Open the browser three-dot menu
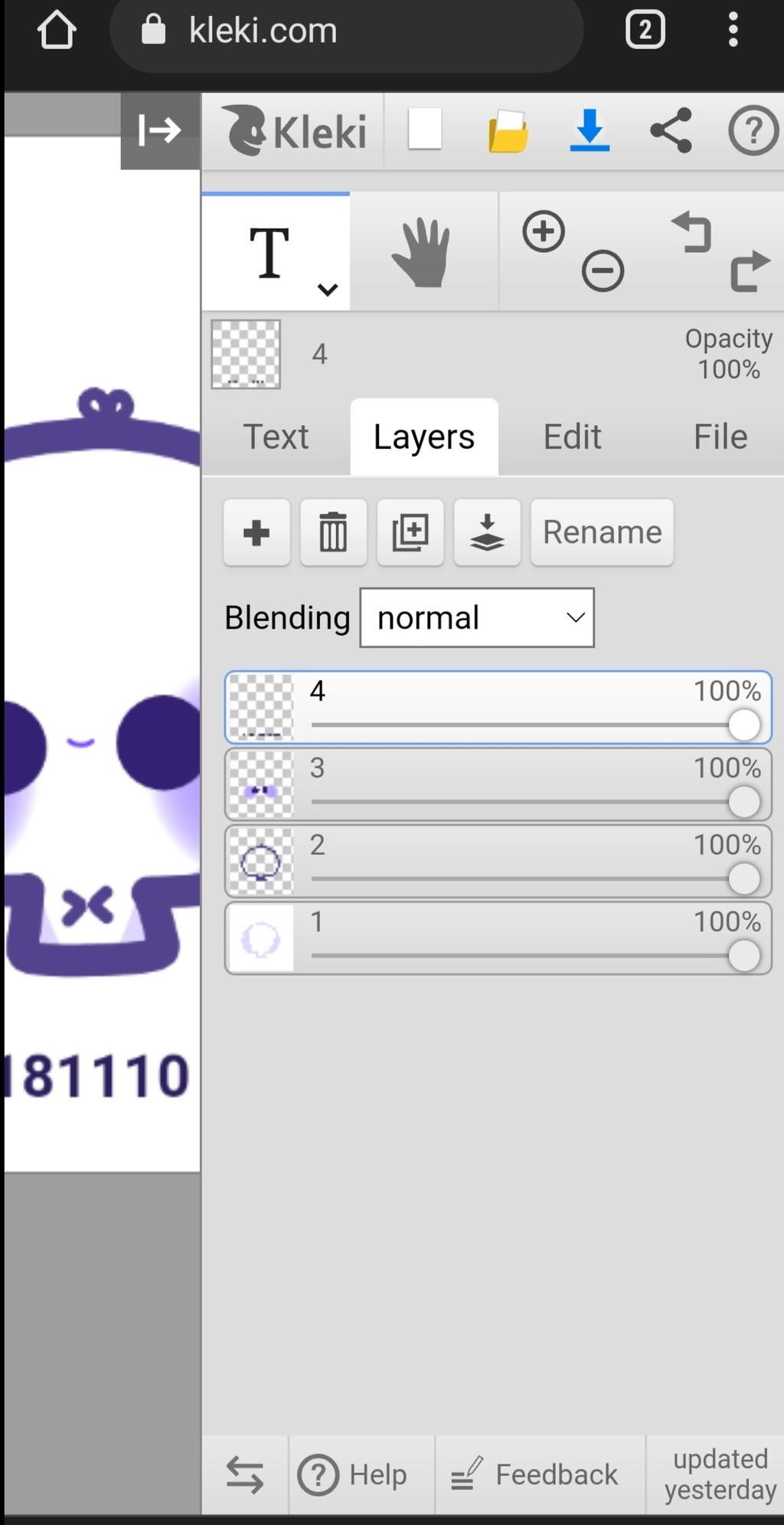 click(x=733, y=30)
